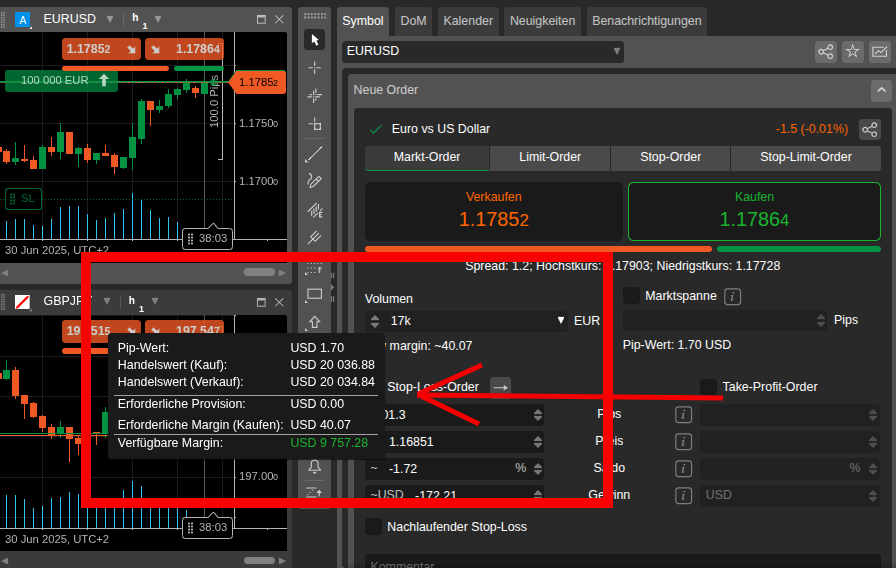Select the crosshair tool in the drawing toolbar

[x=314, y=68]
